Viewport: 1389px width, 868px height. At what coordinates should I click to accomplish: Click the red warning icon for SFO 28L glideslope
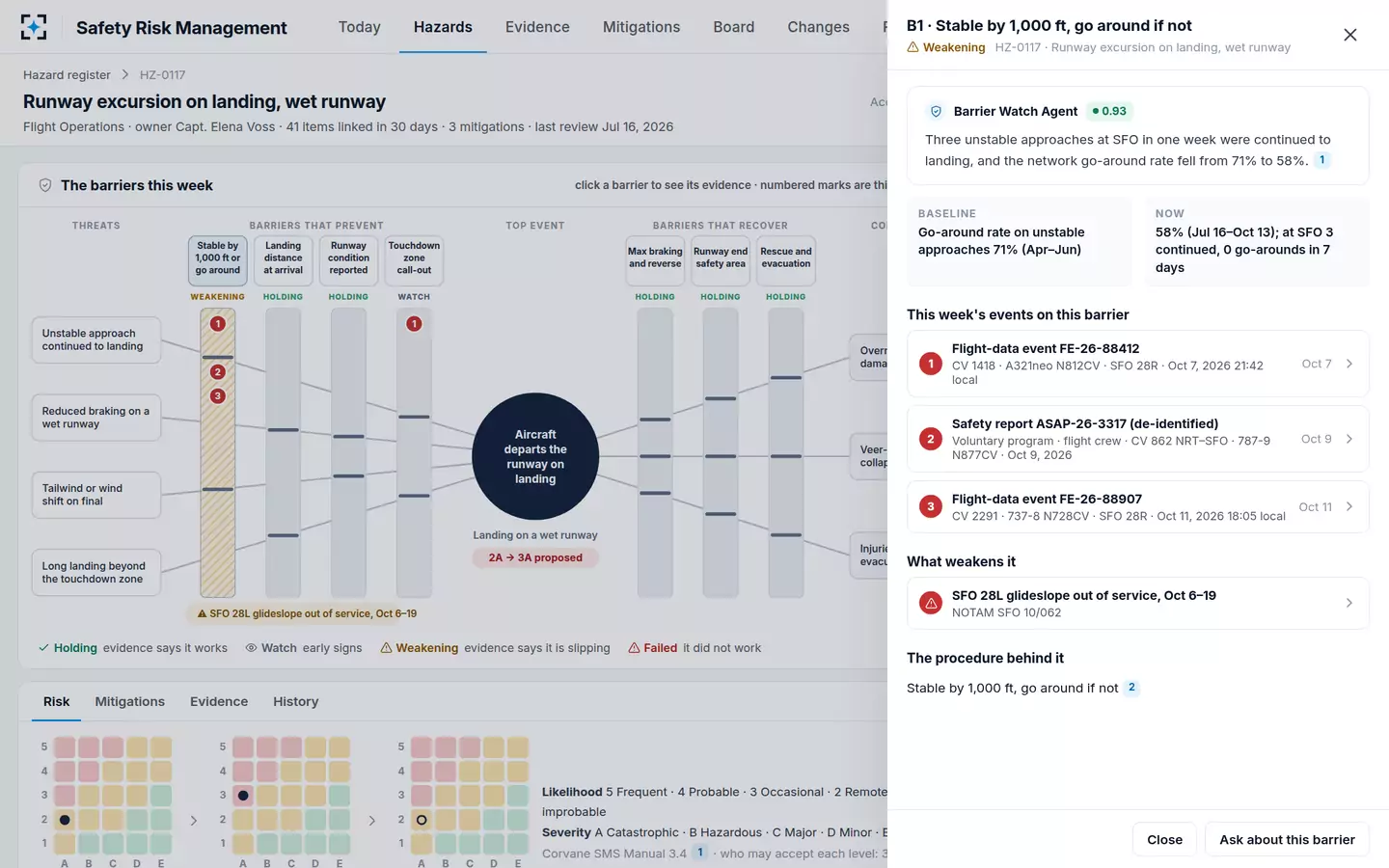click(931, 603)
